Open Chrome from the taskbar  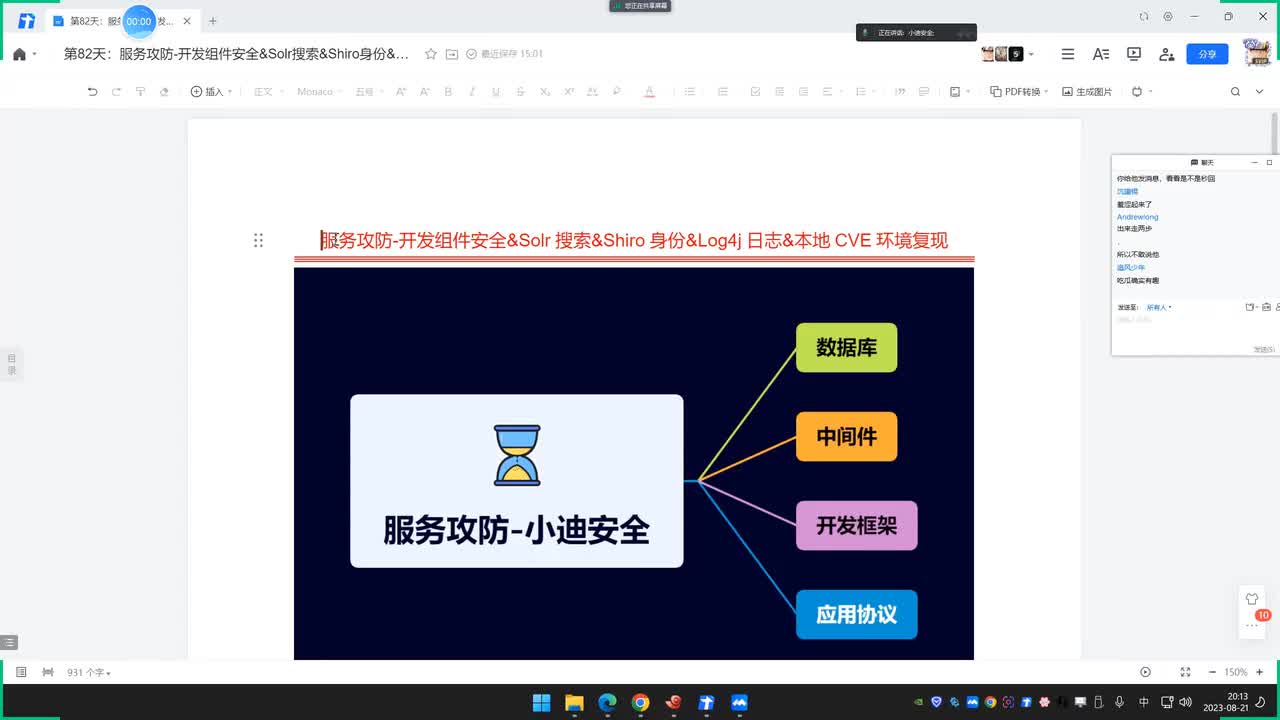pos(640,702)
